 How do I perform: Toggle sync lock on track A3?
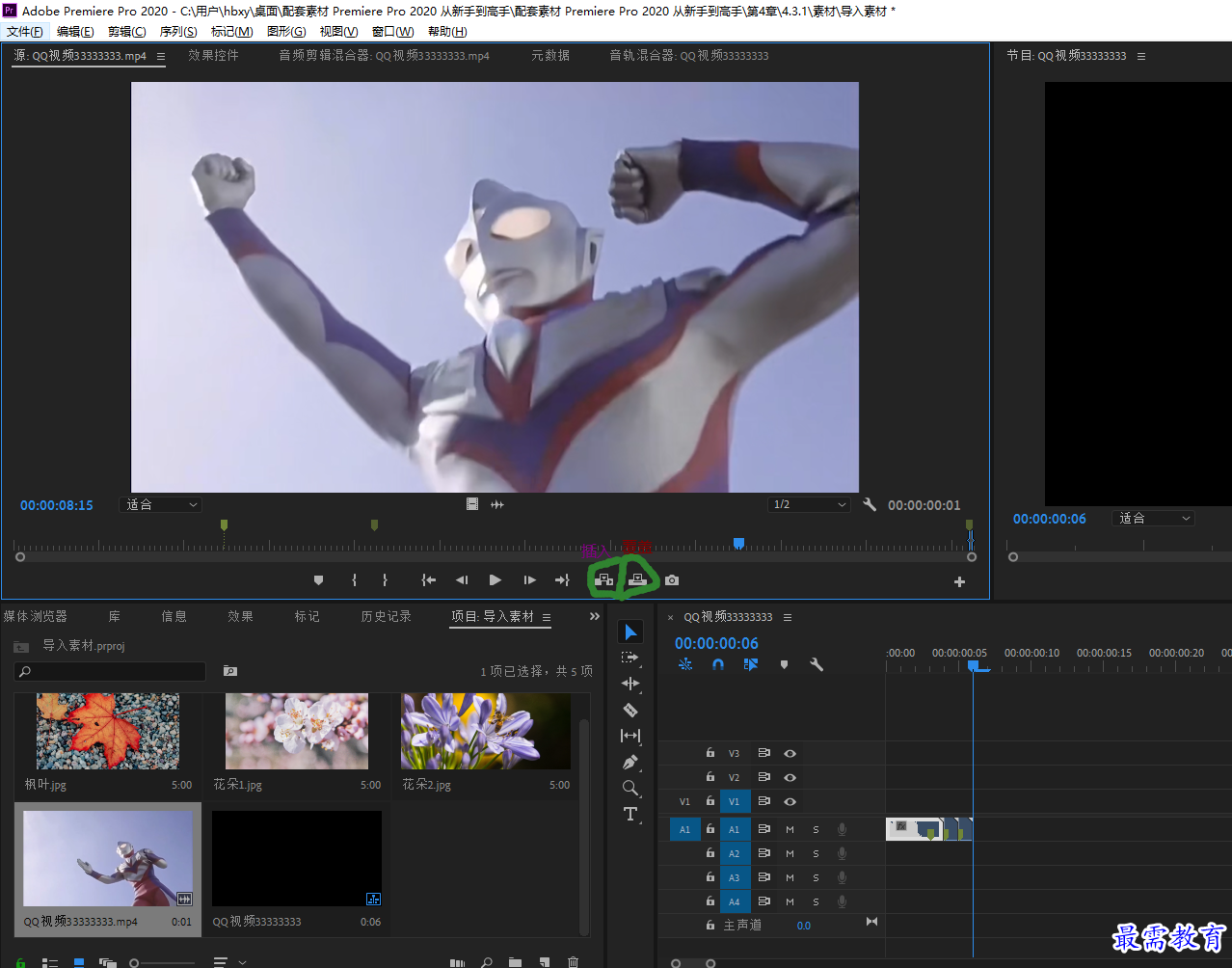pyautogui.click(x=763, y=877)
